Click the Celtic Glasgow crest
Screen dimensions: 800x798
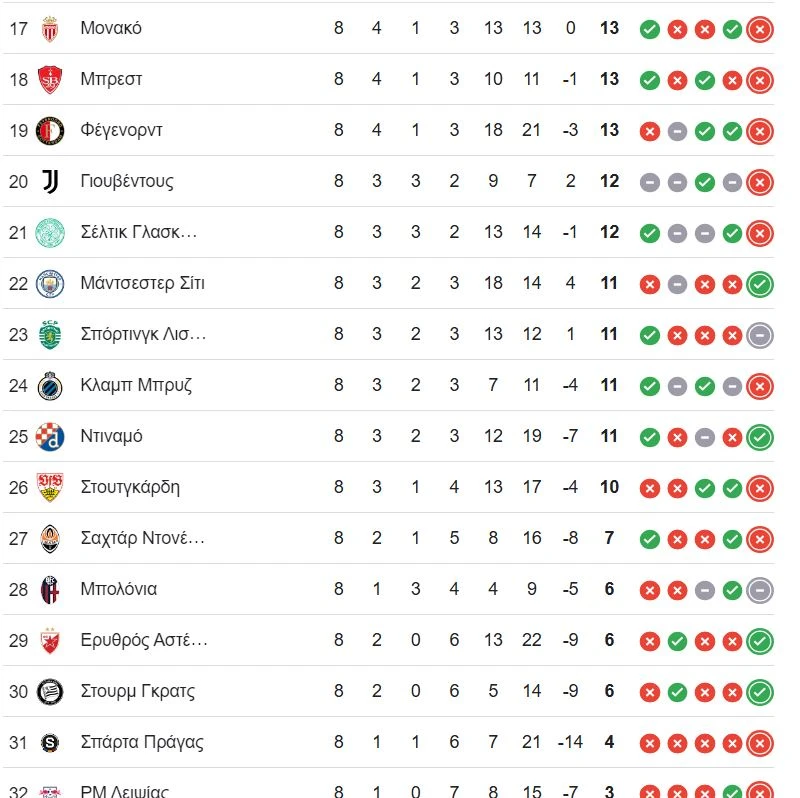click(x=49, y=232)
